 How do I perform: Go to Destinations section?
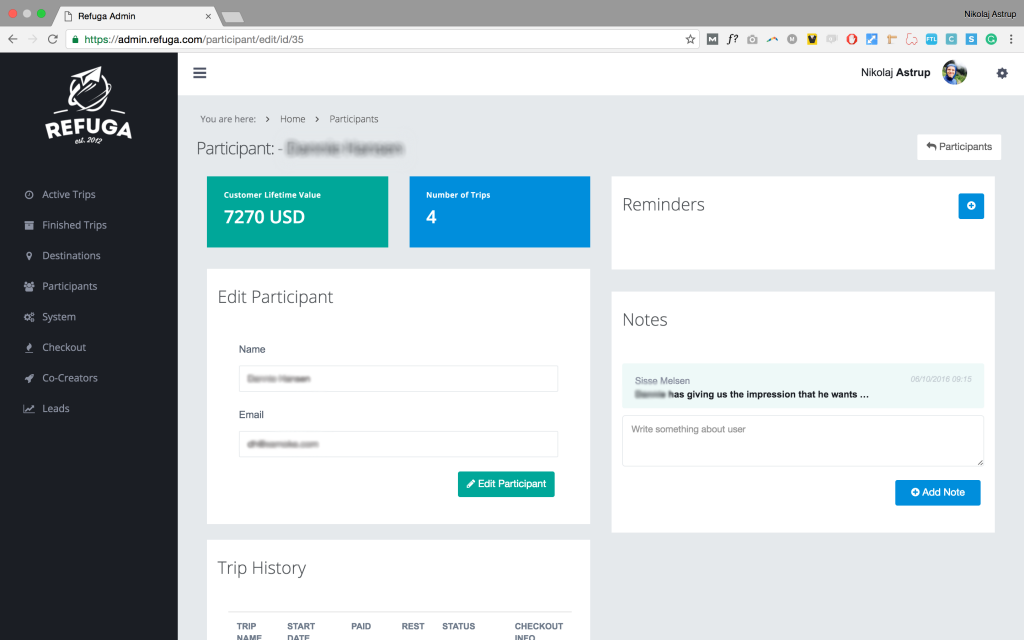click(x=71, y=256)
